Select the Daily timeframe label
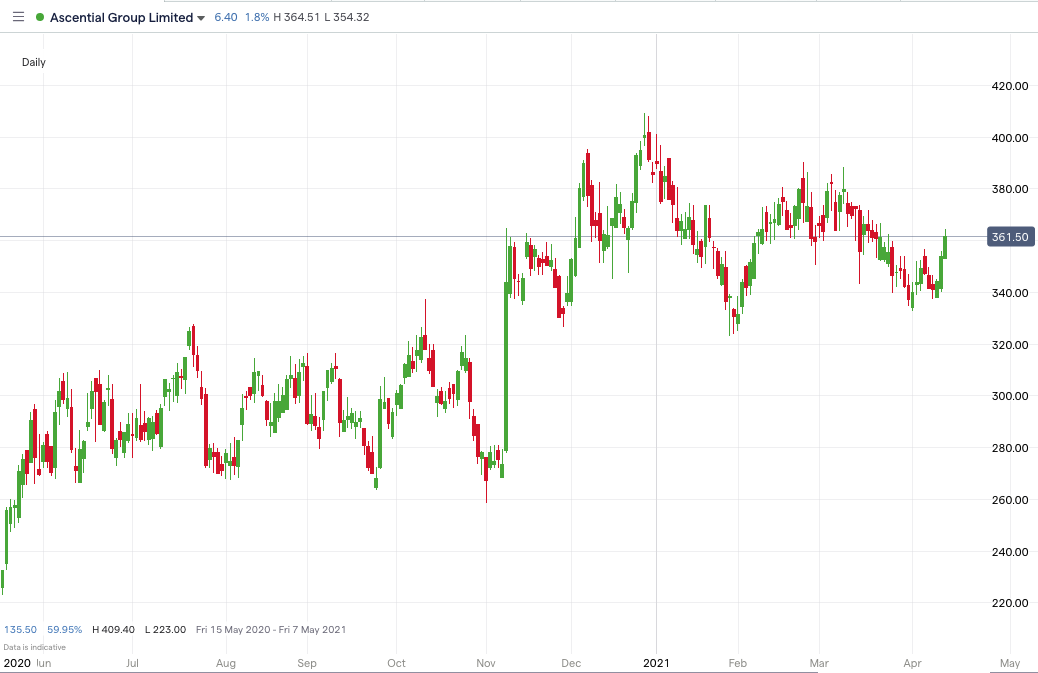1038x673 pixels. click(34, 62)
